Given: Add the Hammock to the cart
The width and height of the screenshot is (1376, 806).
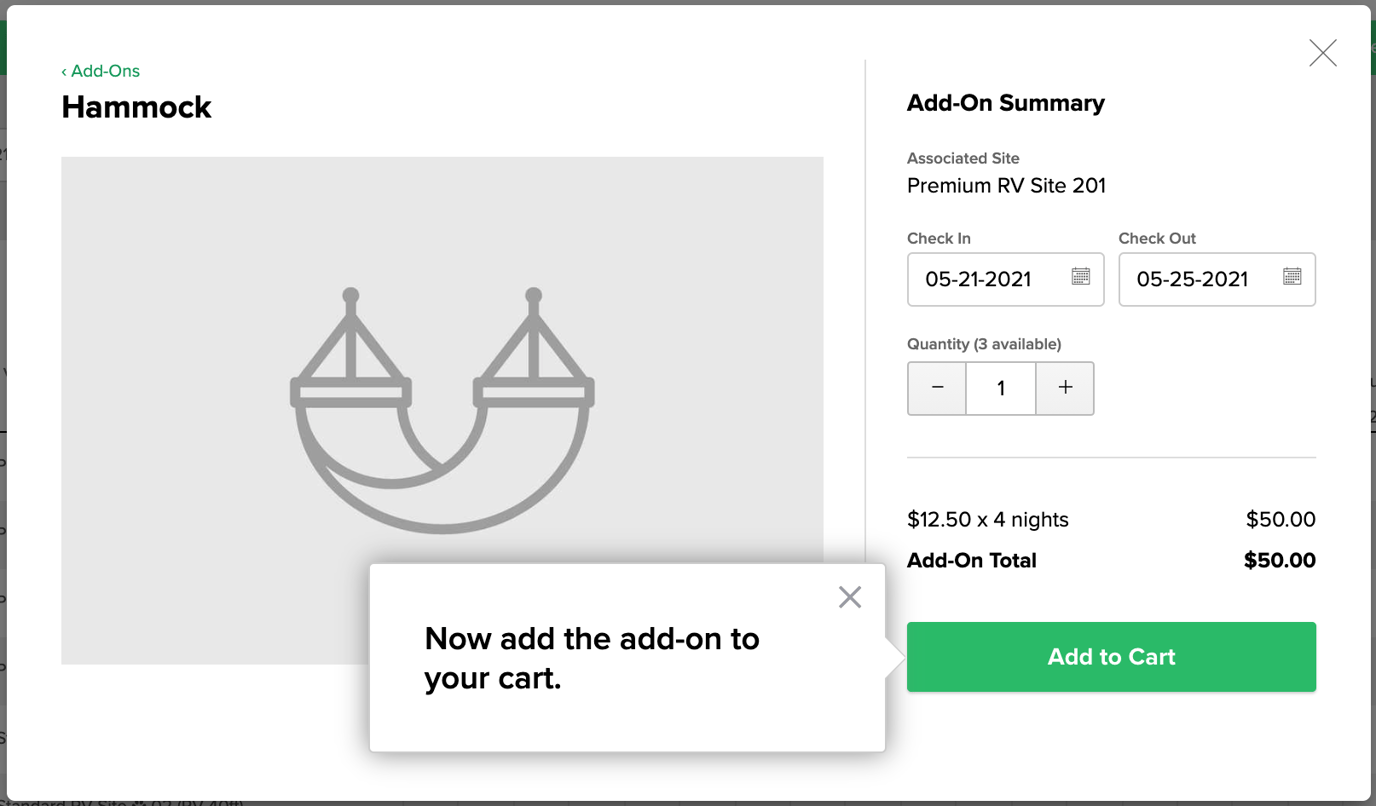Looking at the screenshot, I should tap(1110, 656).
